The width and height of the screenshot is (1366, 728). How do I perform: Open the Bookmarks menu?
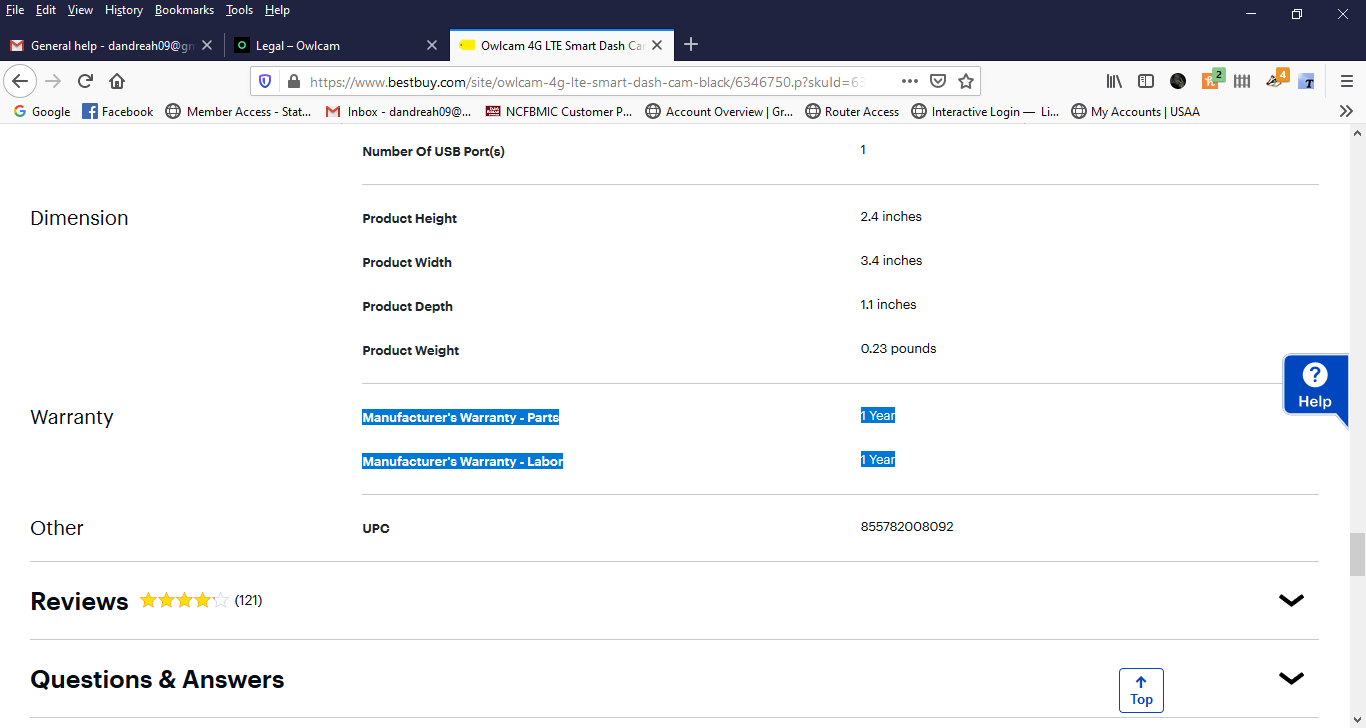[x=184, y=10]
